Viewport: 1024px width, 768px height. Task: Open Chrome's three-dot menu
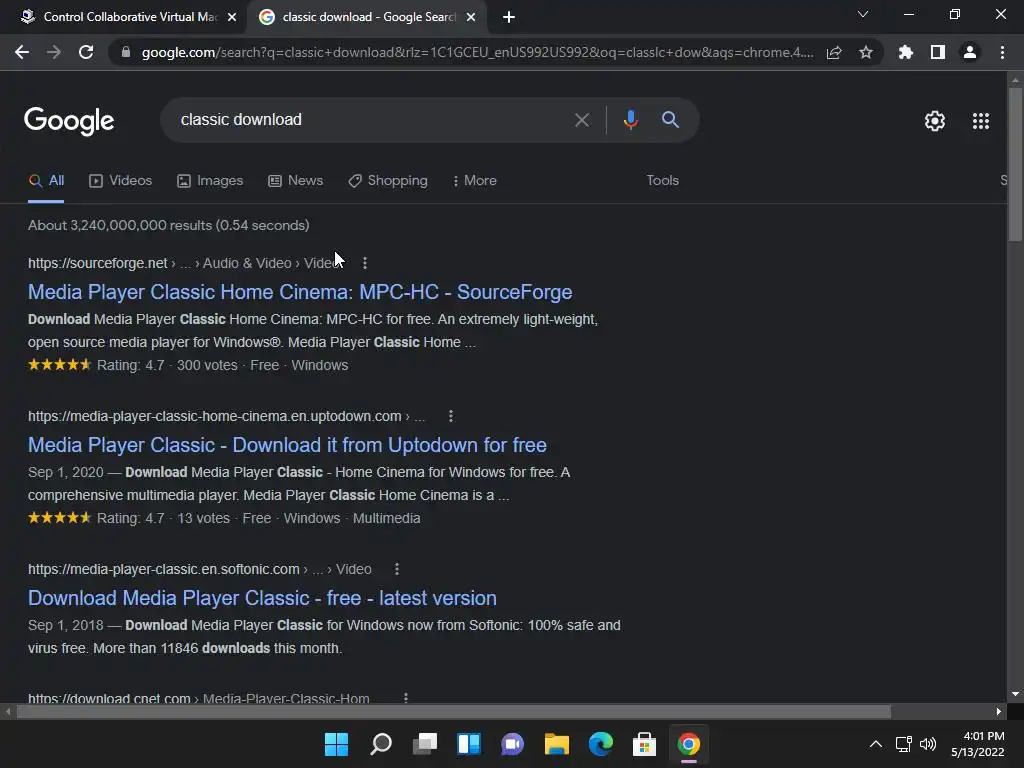[1002, 52]
